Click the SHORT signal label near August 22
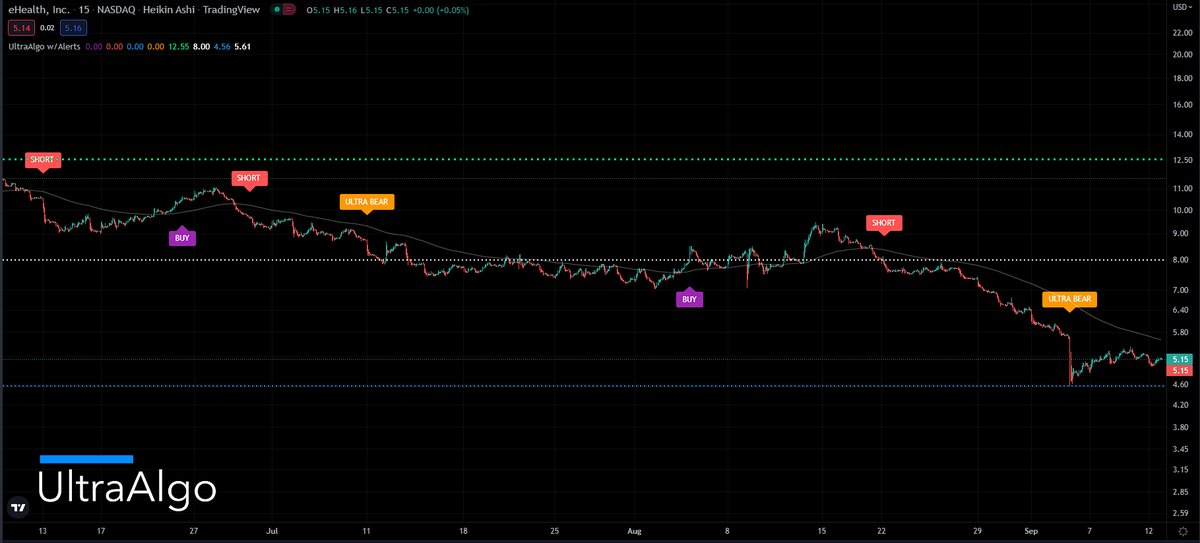Viewport: 1200px width, 543px height. pos(883,223)
